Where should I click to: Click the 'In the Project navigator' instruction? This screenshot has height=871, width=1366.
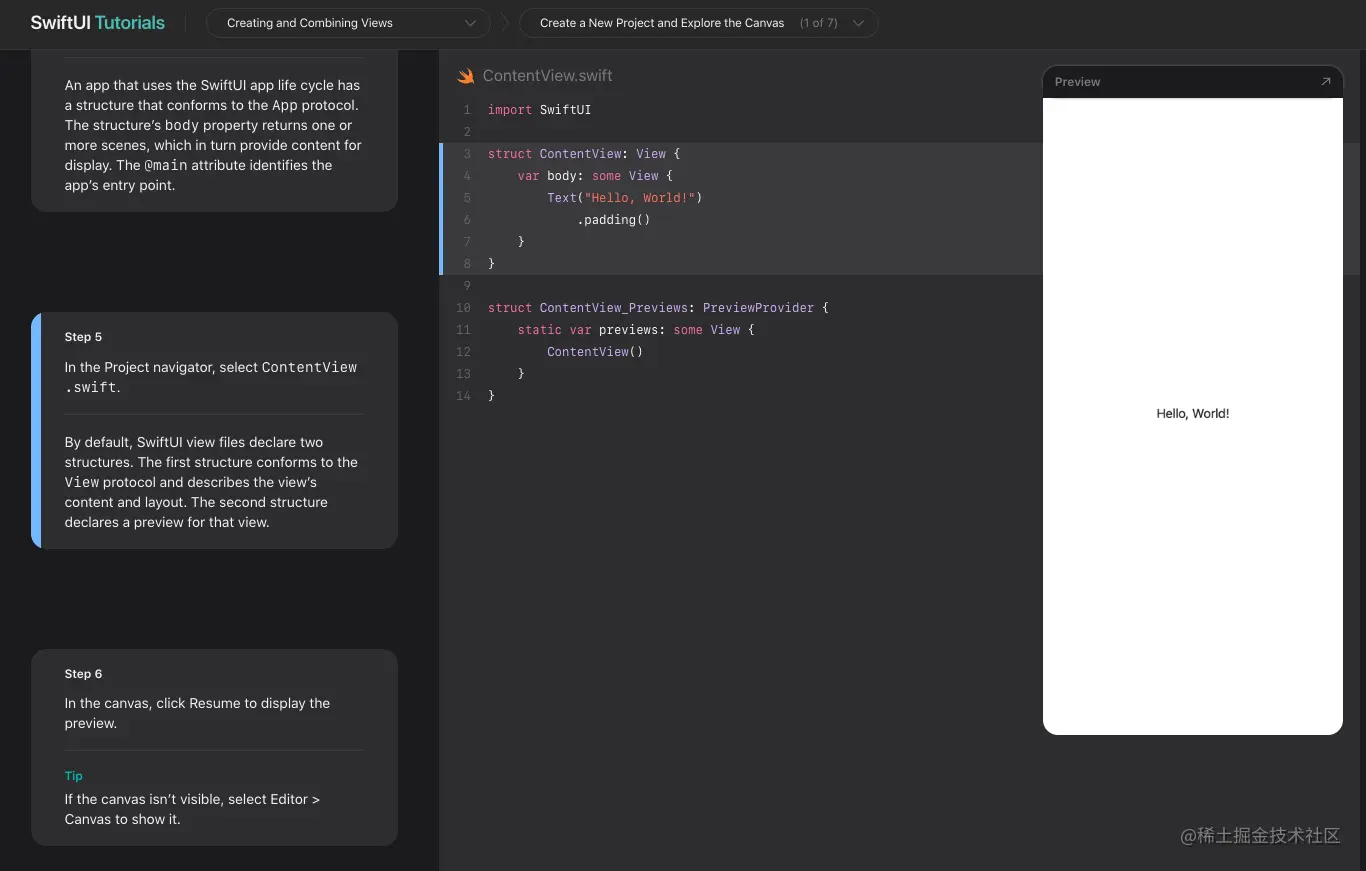211,377
